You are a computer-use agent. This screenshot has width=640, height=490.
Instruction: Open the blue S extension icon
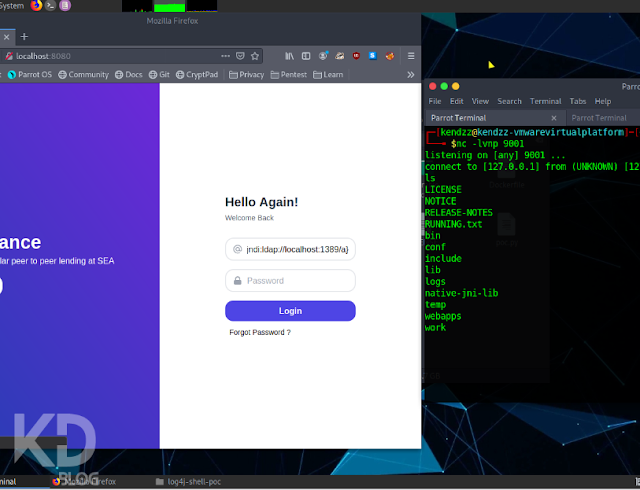pos(373,56)
